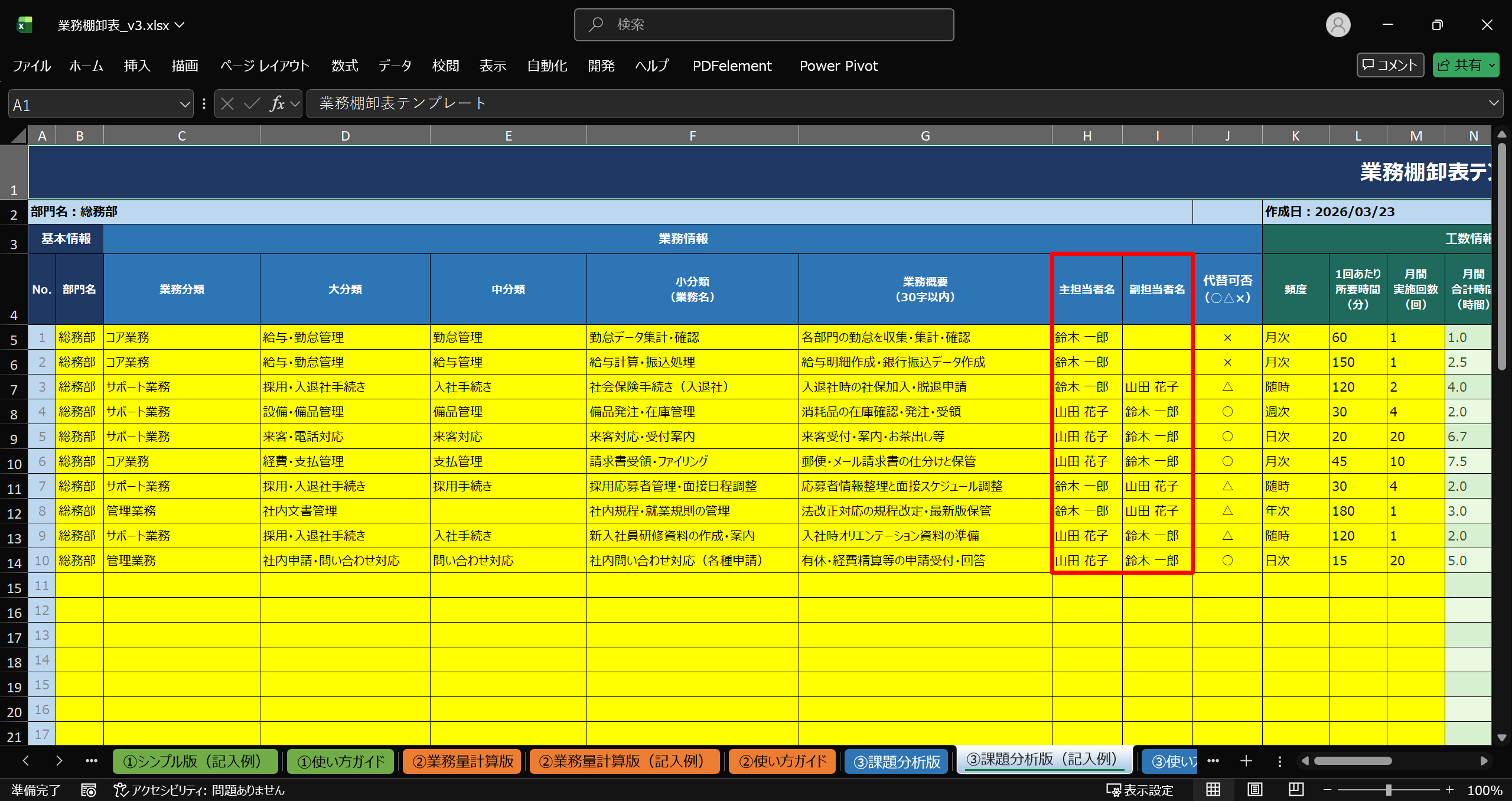Image resolution: width=1512 pixels, height=801 pixels.
Task: Click the Enter checkmark in formula bar
Action: (252, 104)
